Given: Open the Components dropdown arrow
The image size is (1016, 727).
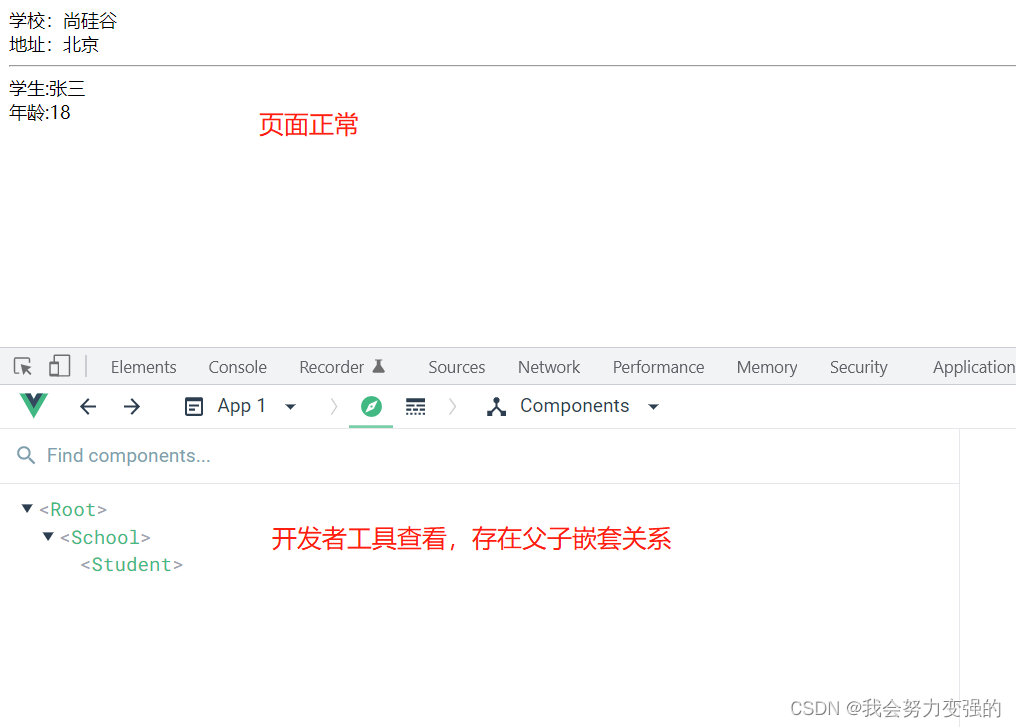Looking at the screenshot, I should coord(653,406).
